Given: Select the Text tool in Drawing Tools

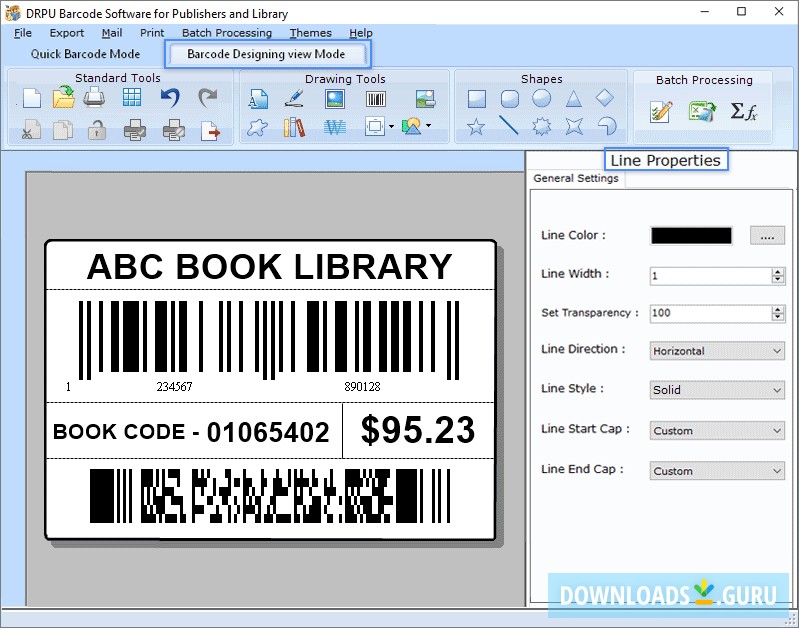Looking at the screenshot, I should click(258, 99).
